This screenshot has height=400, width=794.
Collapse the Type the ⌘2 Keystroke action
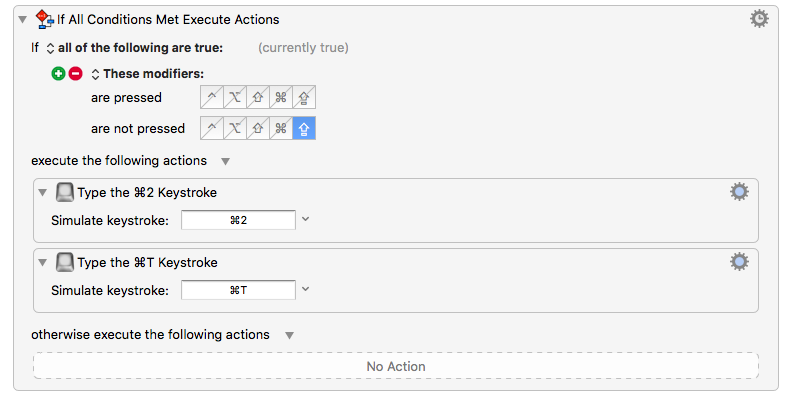tap(43, 192)
